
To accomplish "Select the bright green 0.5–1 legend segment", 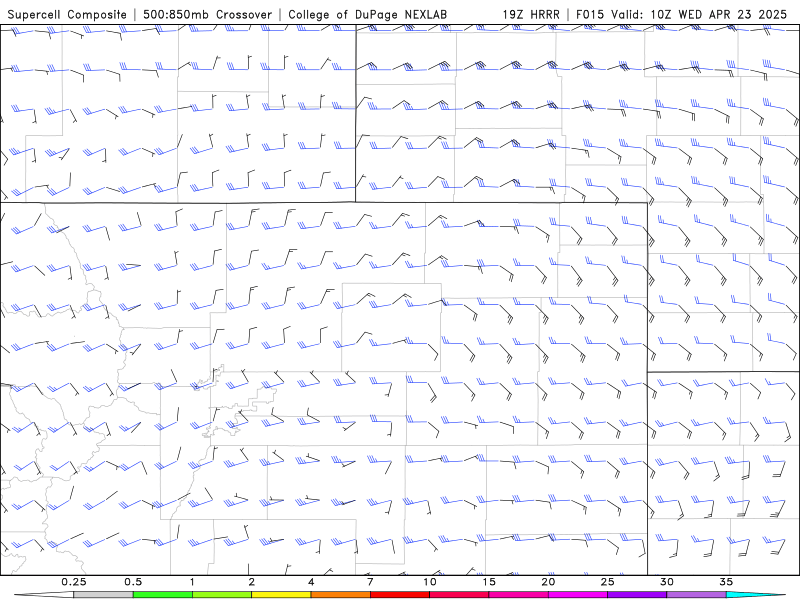I will click(x=163, y=595).
